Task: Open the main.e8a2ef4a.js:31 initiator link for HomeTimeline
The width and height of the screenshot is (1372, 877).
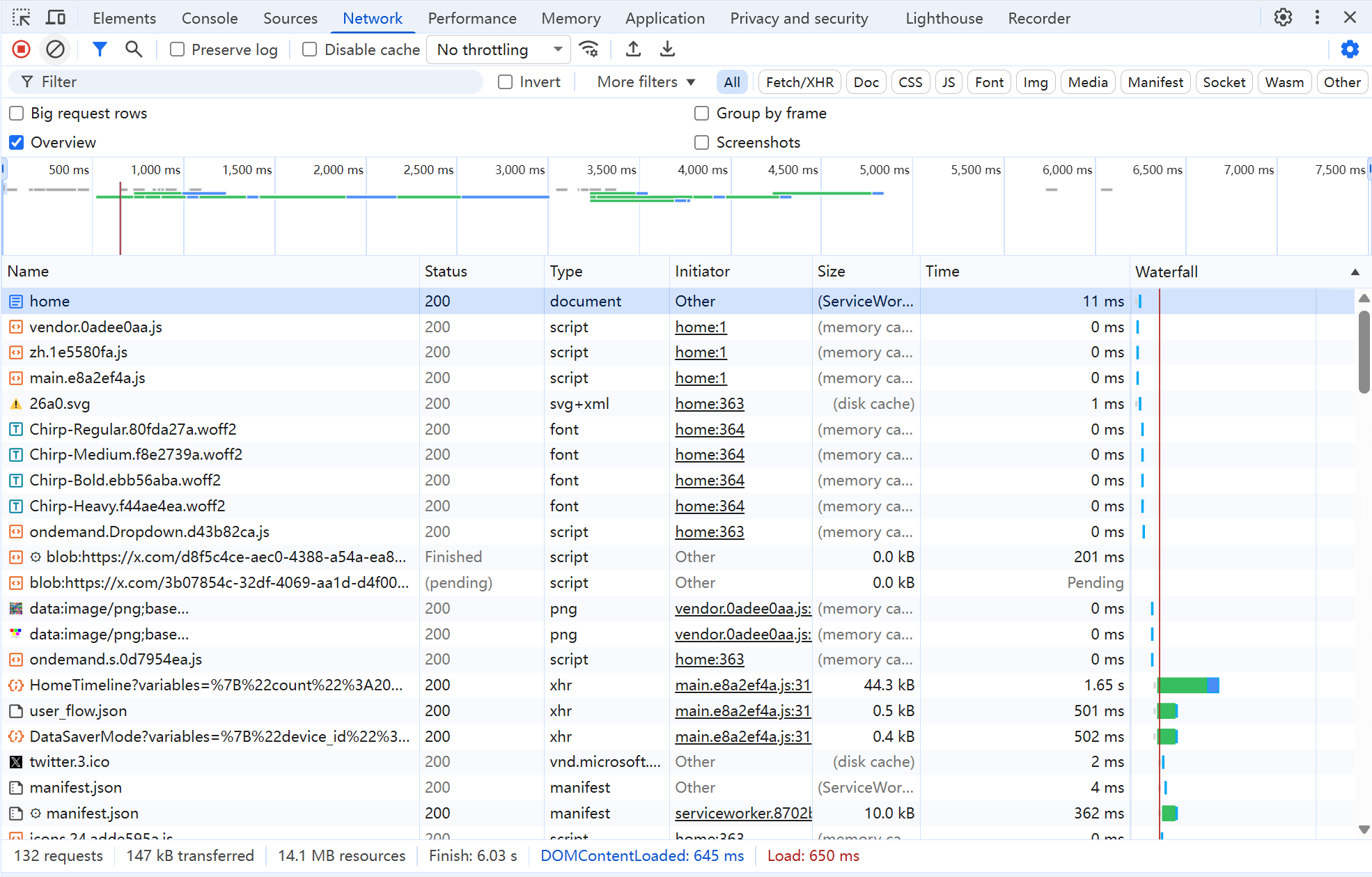Action: pos(742,685)
